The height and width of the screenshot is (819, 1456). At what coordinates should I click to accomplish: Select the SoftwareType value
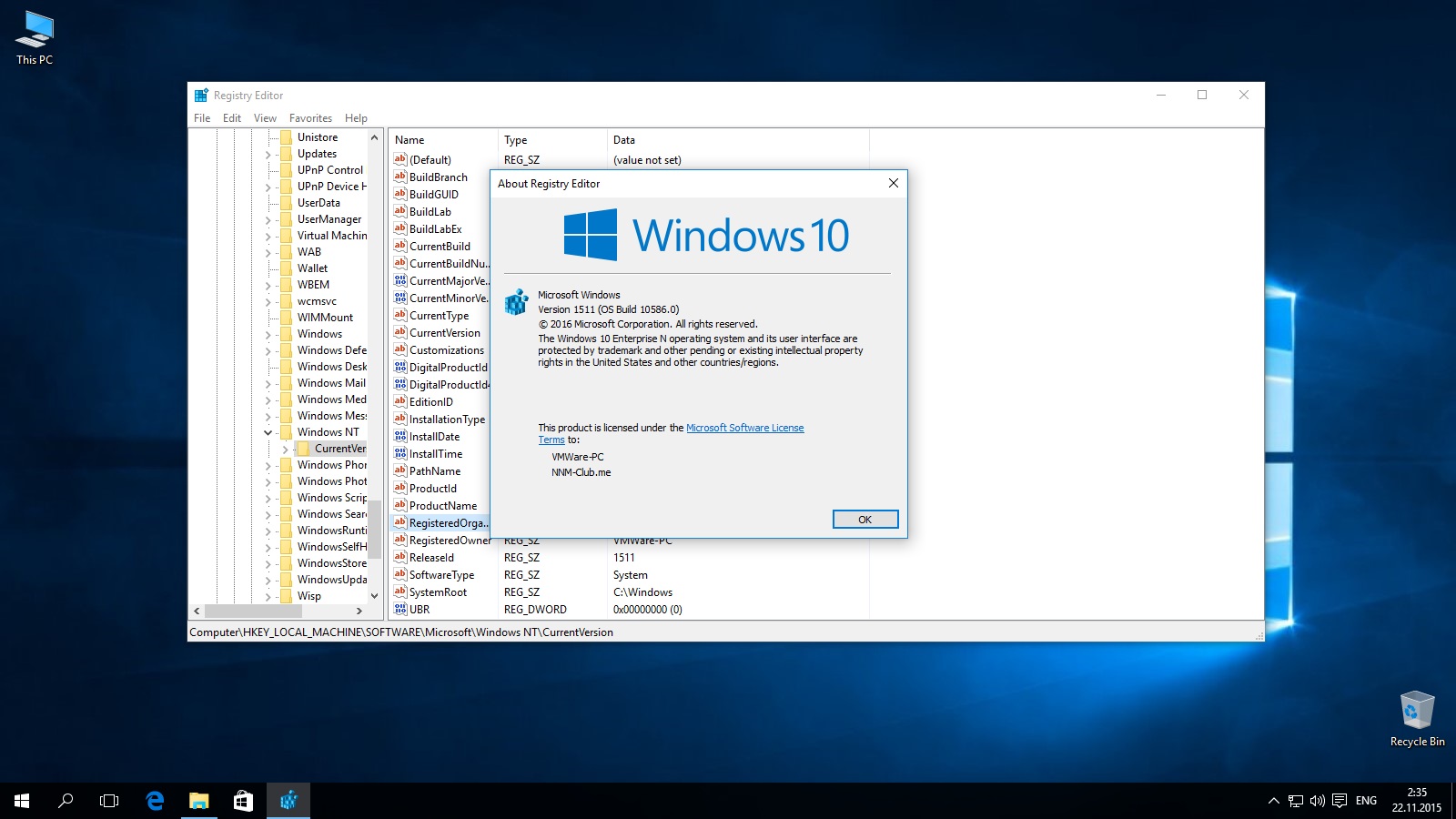coord(441,575)
